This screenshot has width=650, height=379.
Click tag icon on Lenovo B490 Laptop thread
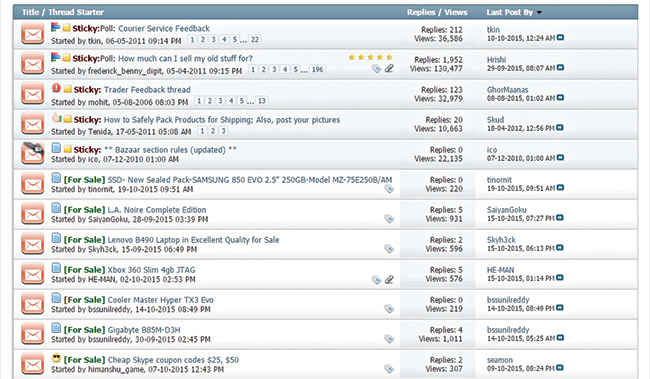(389, 249)
